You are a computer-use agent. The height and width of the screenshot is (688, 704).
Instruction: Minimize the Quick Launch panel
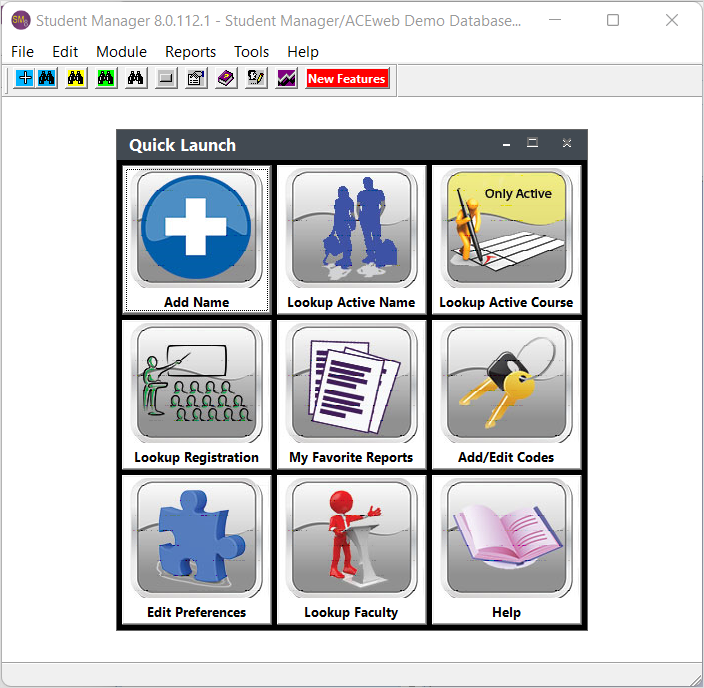tap(506, 144)
